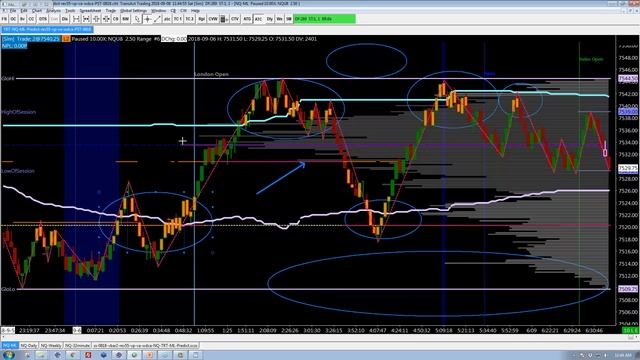The image size is (640, 360).
Task: Click the compress horizontal spacing icon
Action: [x=86, y=19]
